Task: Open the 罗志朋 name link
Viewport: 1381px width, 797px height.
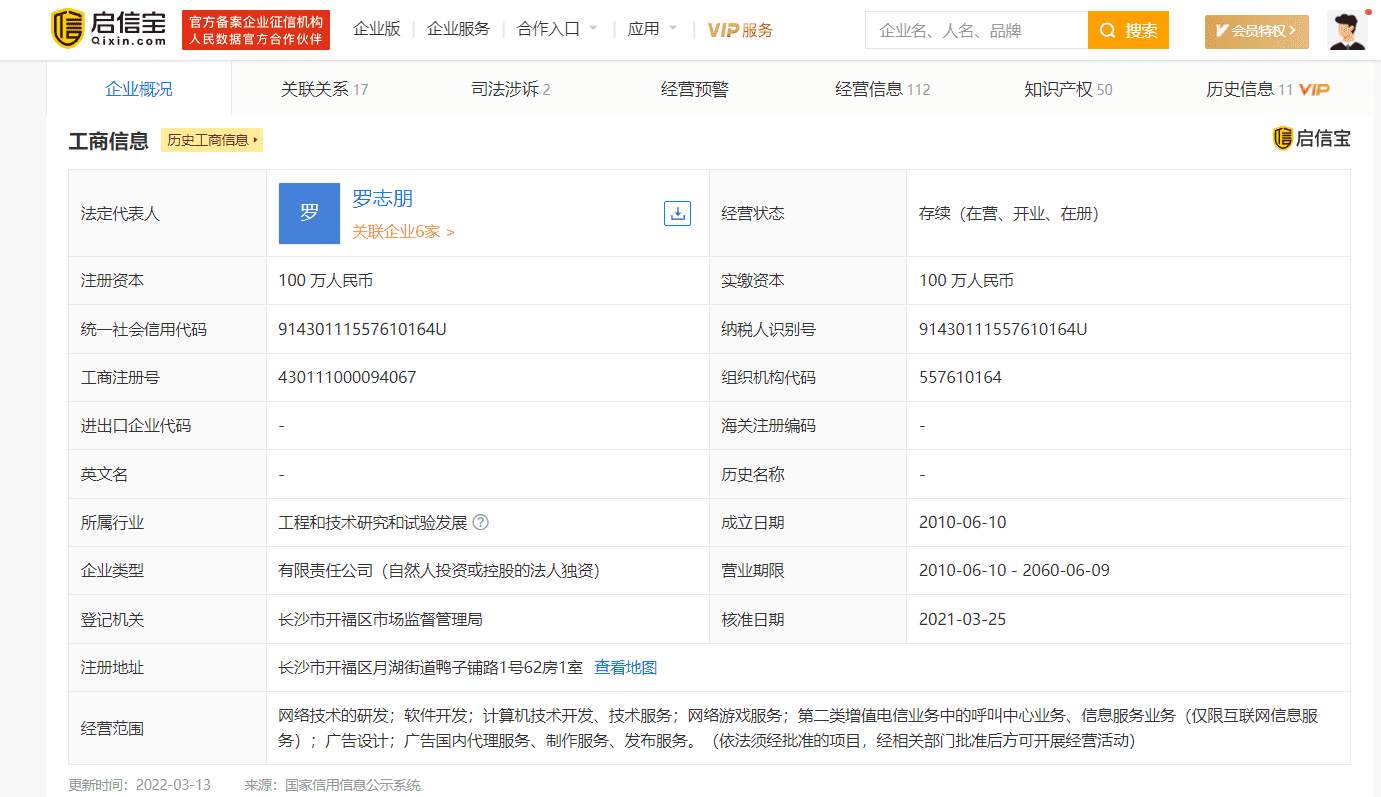Action: (x=382, y=198)
